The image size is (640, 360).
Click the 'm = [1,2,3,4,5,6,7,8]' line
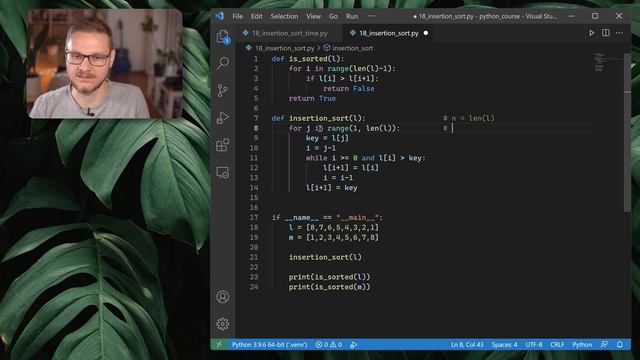tap(333, 237)
